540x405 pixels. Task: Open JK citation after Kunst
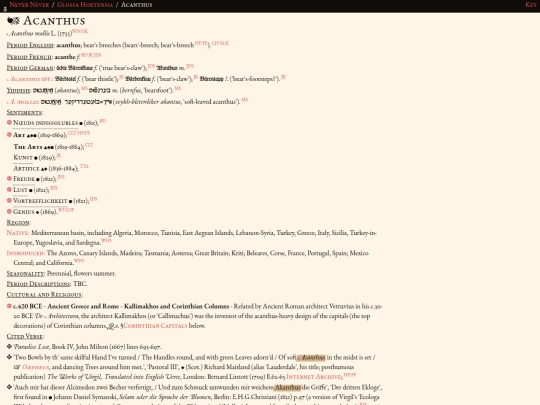click(59, 156)
